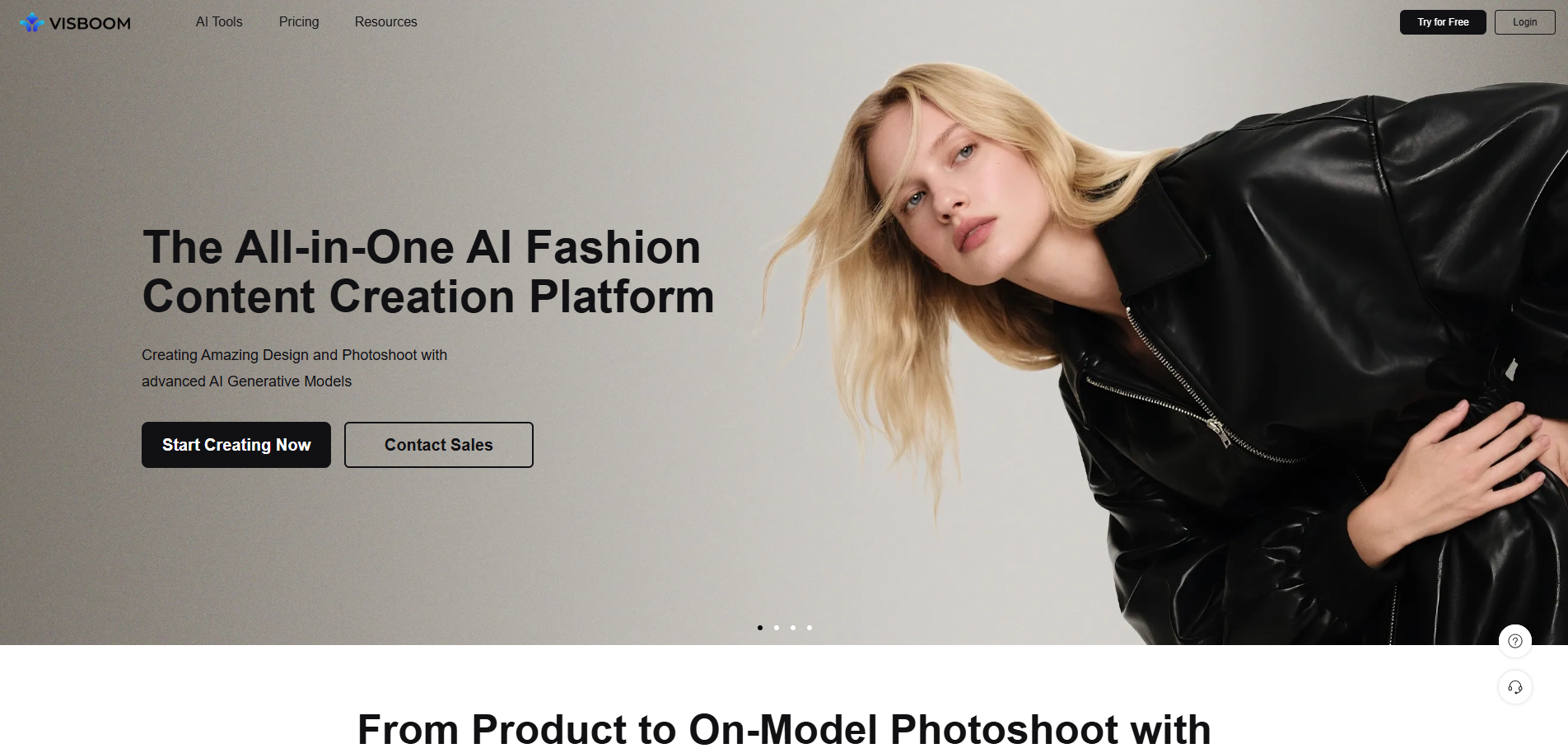
Task: Jump to the fourth carousel slide dot
Action: (810, 628)
